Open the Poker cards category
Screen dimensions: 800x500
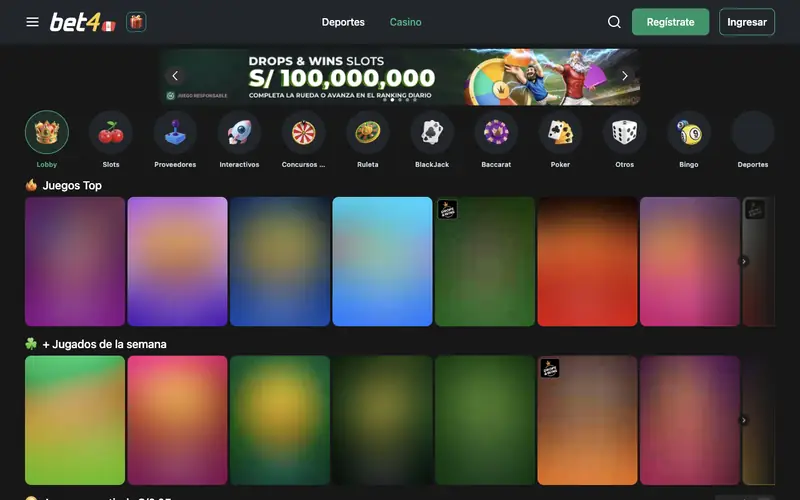point(560,133)
